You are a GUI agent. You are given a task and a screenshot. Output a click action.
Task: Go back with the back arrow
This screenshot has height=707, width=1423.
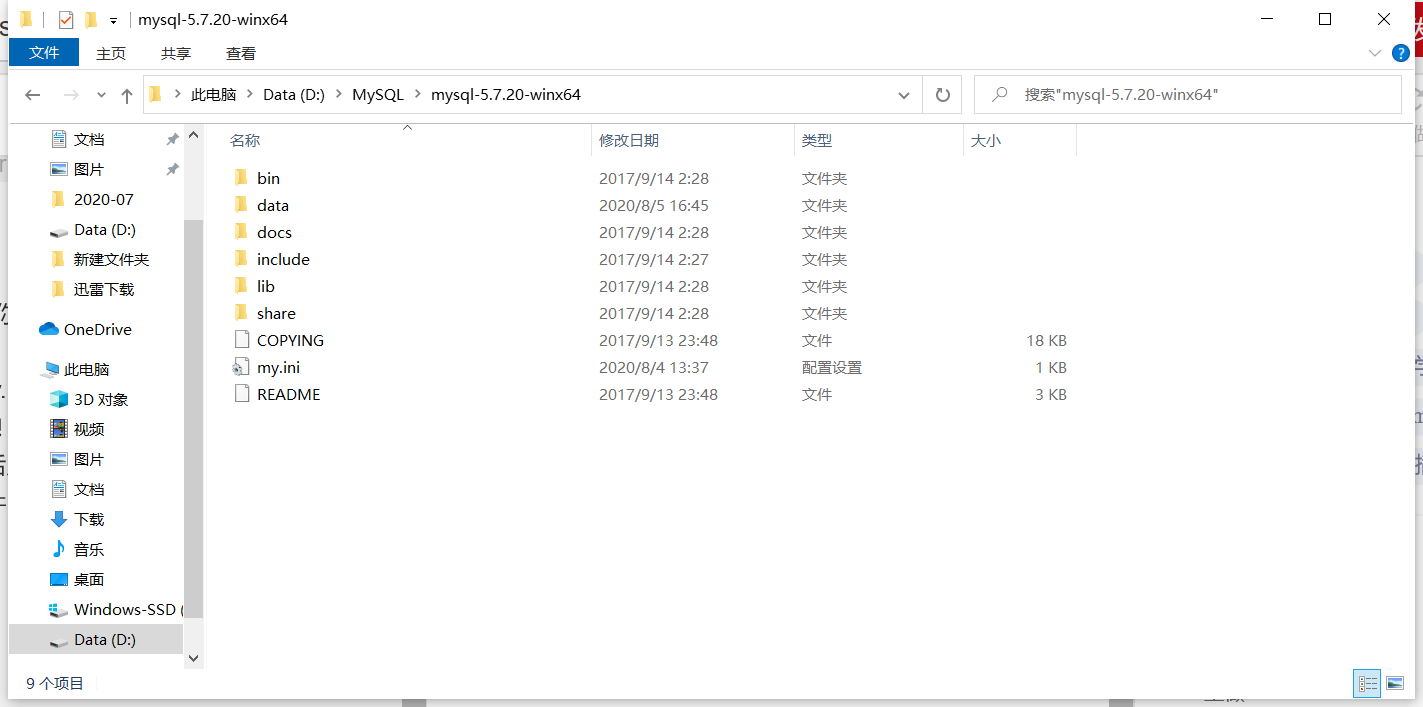pos(33,95)
